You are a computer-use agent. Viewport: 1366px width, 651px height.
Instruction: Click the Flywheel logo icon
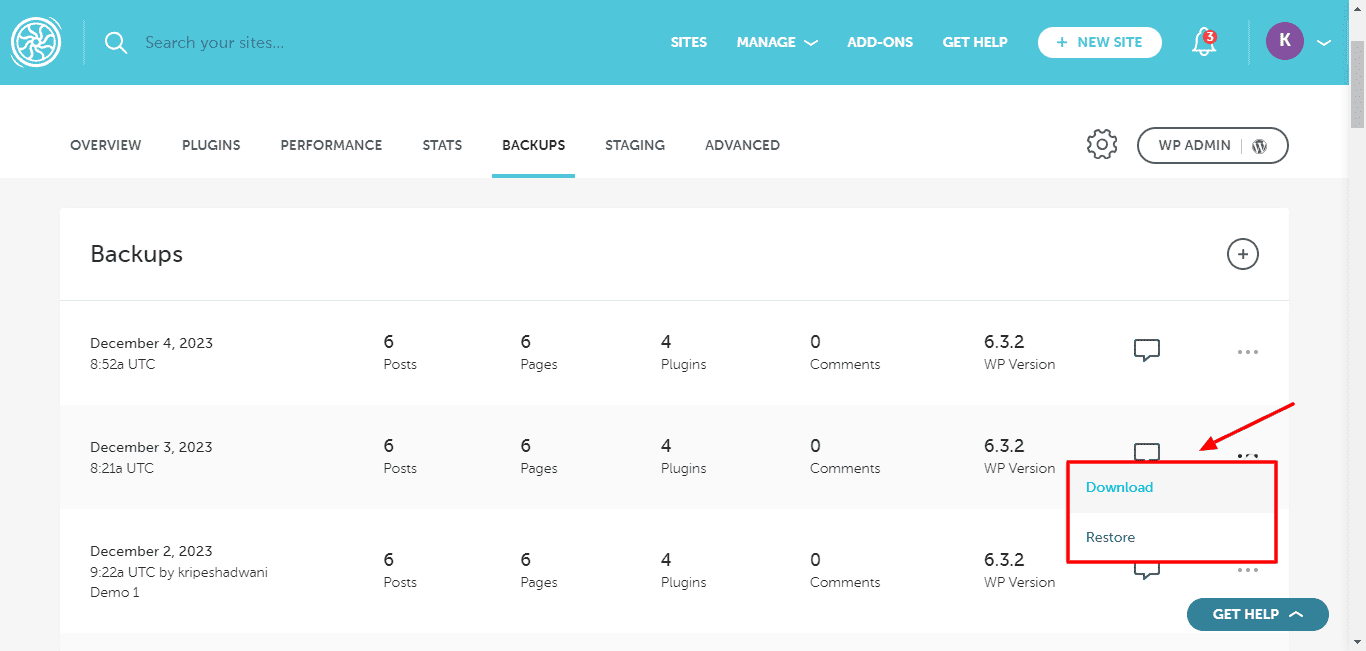coord(36,42)
